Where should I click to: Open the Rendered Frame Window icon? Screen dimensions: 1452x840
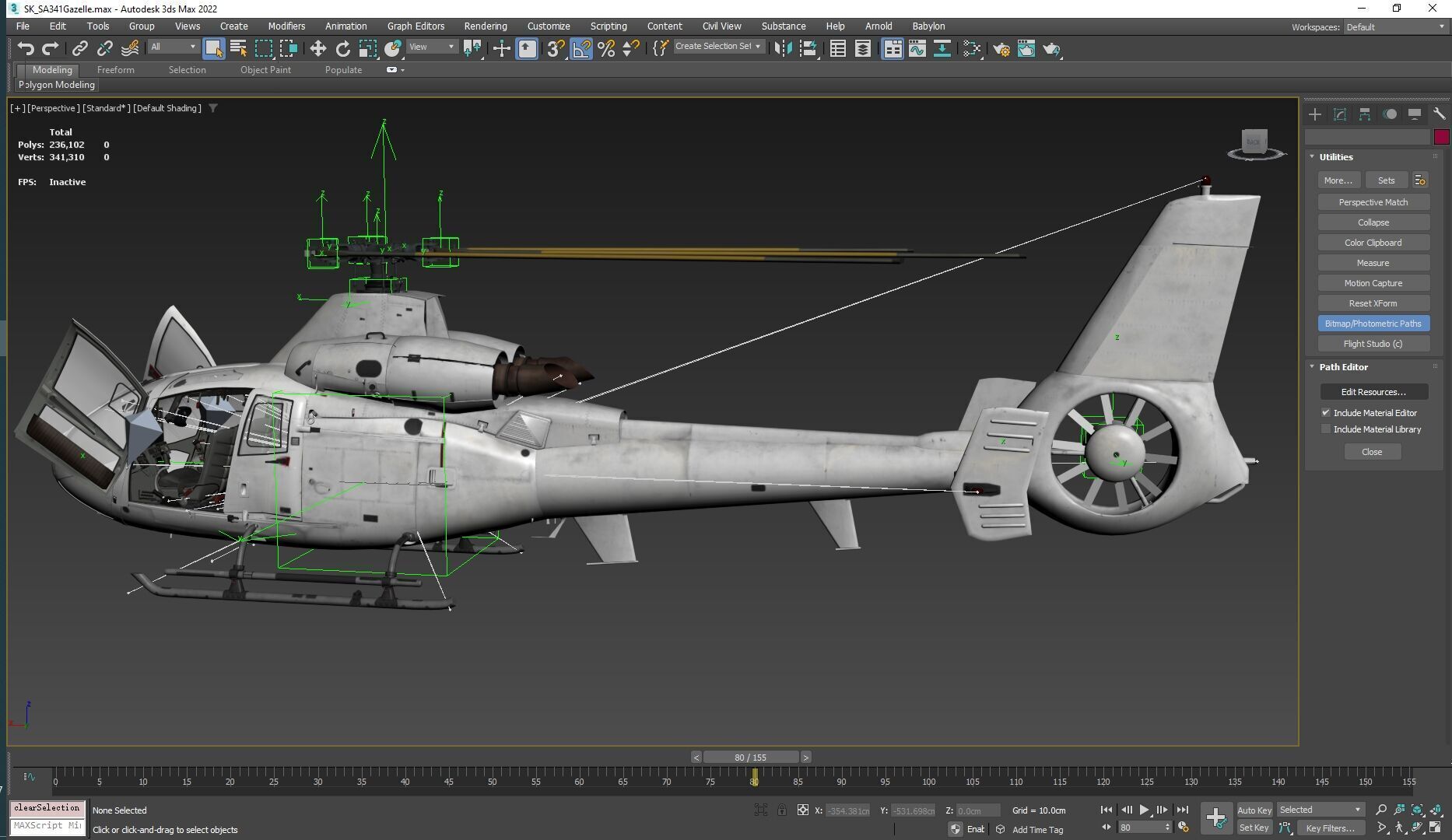(1026, 49)
